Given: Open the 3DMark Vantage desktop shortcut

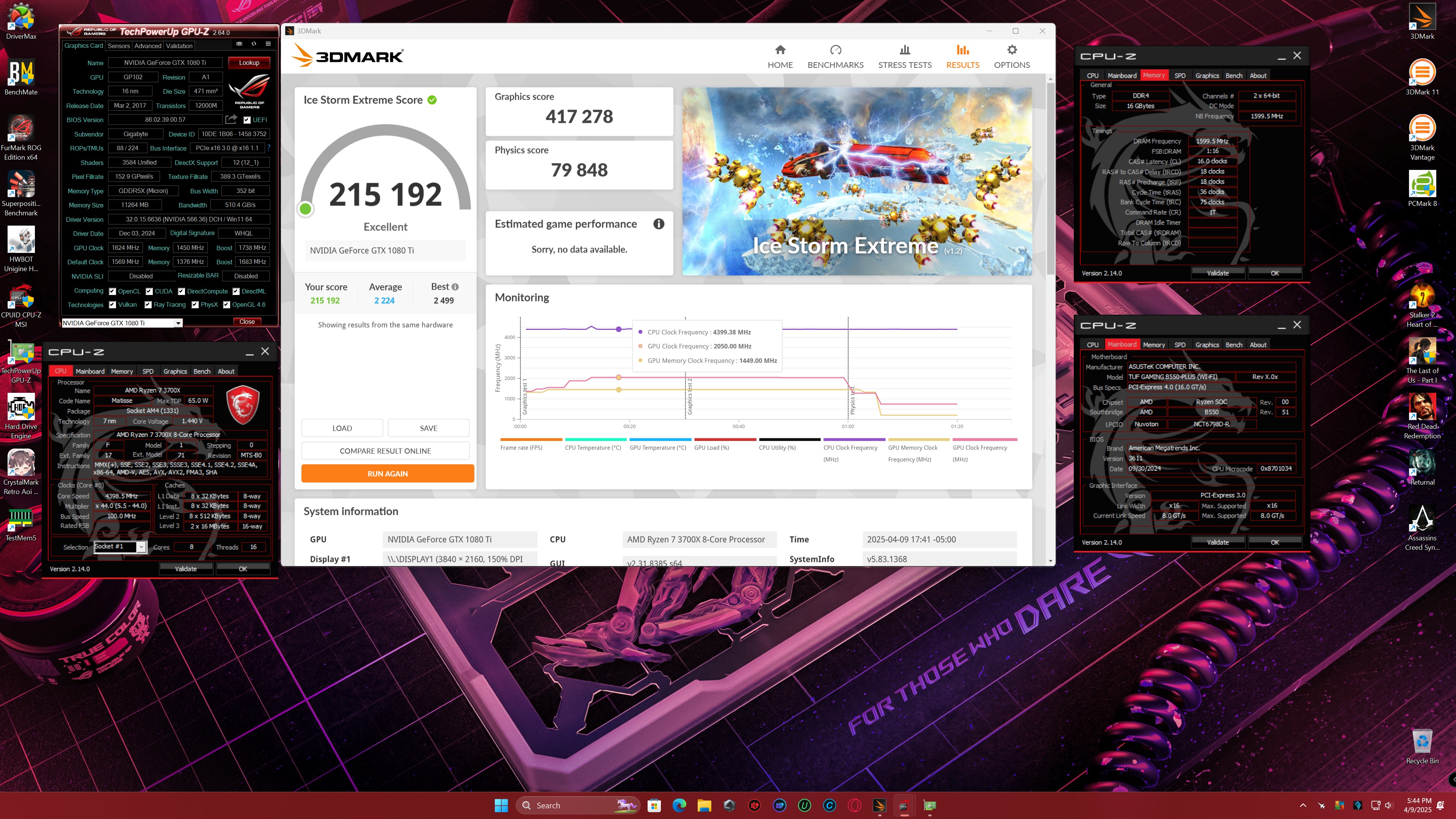Looking at the screenshot, I should point(1422,138).
